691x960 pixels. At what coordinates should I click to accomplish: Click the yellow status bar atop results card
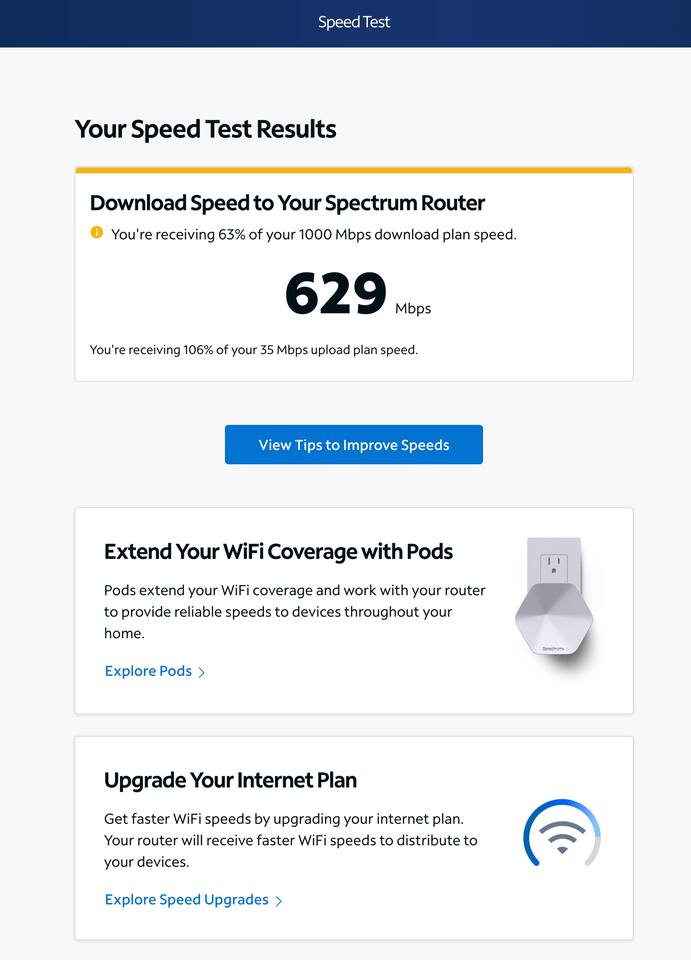coord(354,170)
